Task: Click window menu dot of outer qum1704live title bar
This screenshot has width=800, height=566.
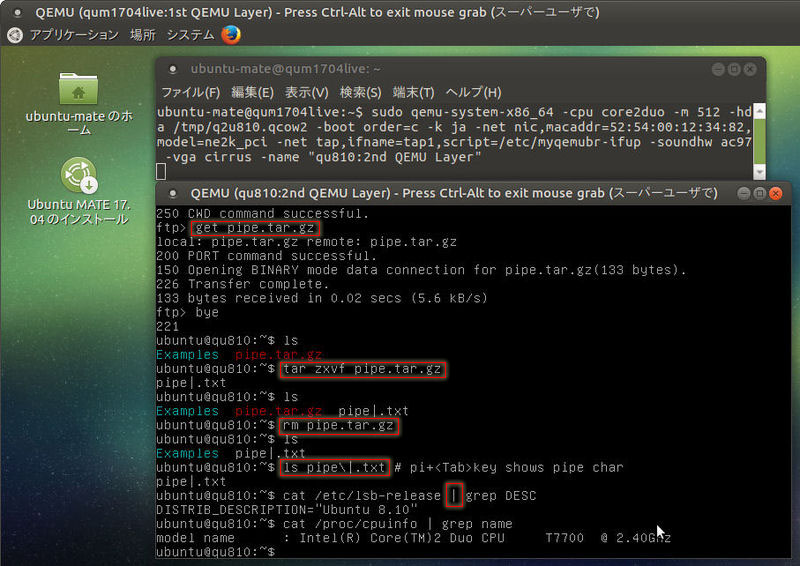Action: coord(17,12)
